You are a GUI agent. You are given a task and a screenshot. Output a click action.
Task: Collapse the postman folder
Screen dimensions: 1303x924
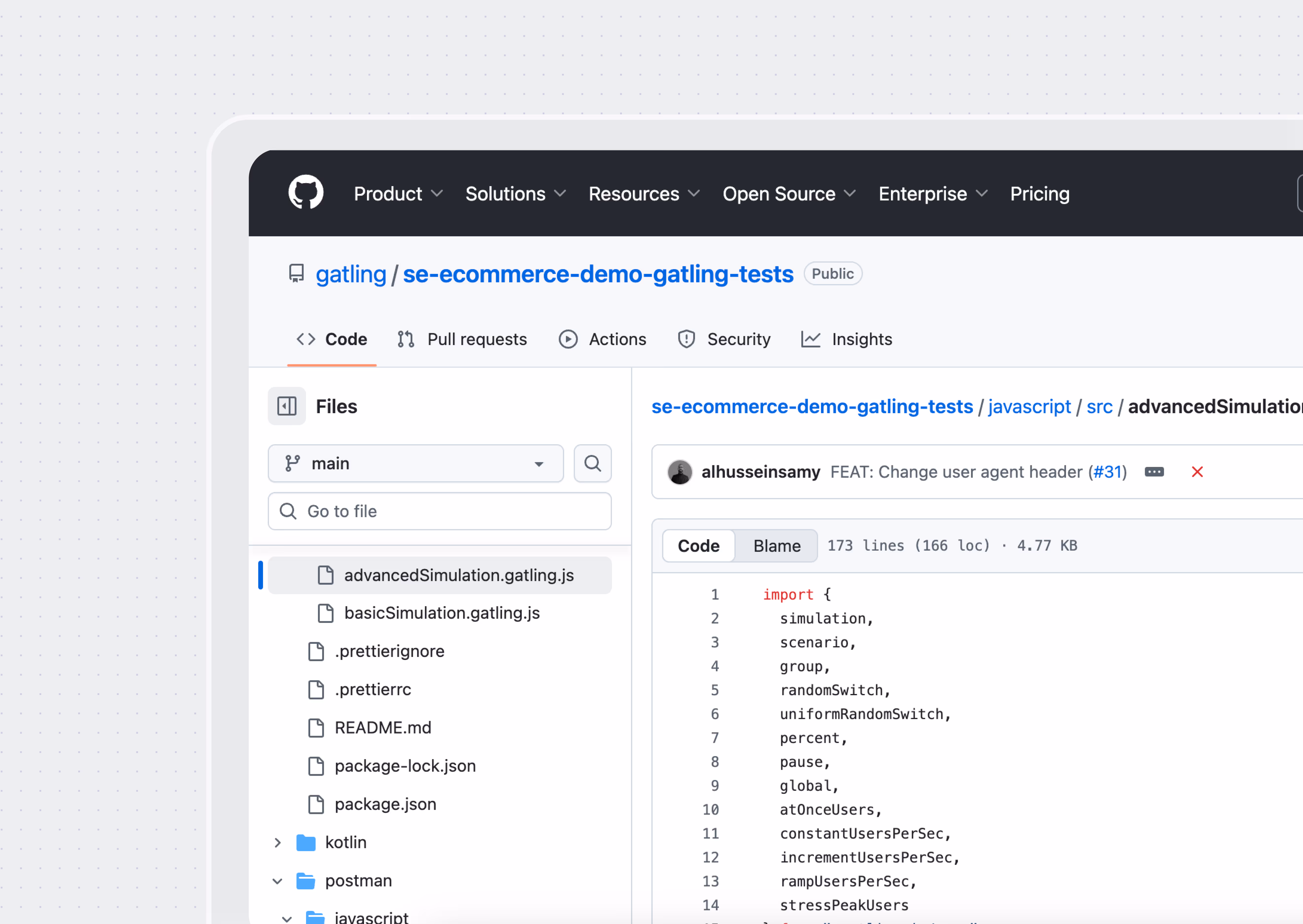278,881
